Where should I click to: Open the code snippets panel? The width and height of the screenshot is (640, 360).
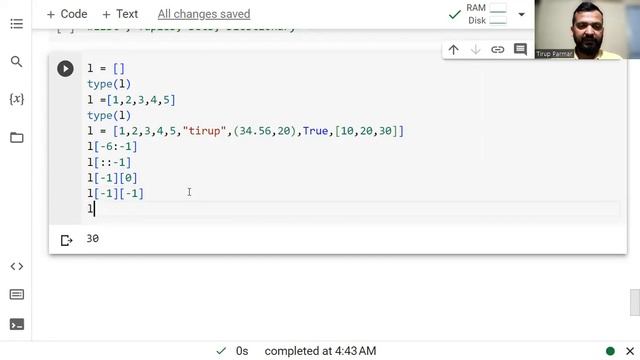point(16,267)
